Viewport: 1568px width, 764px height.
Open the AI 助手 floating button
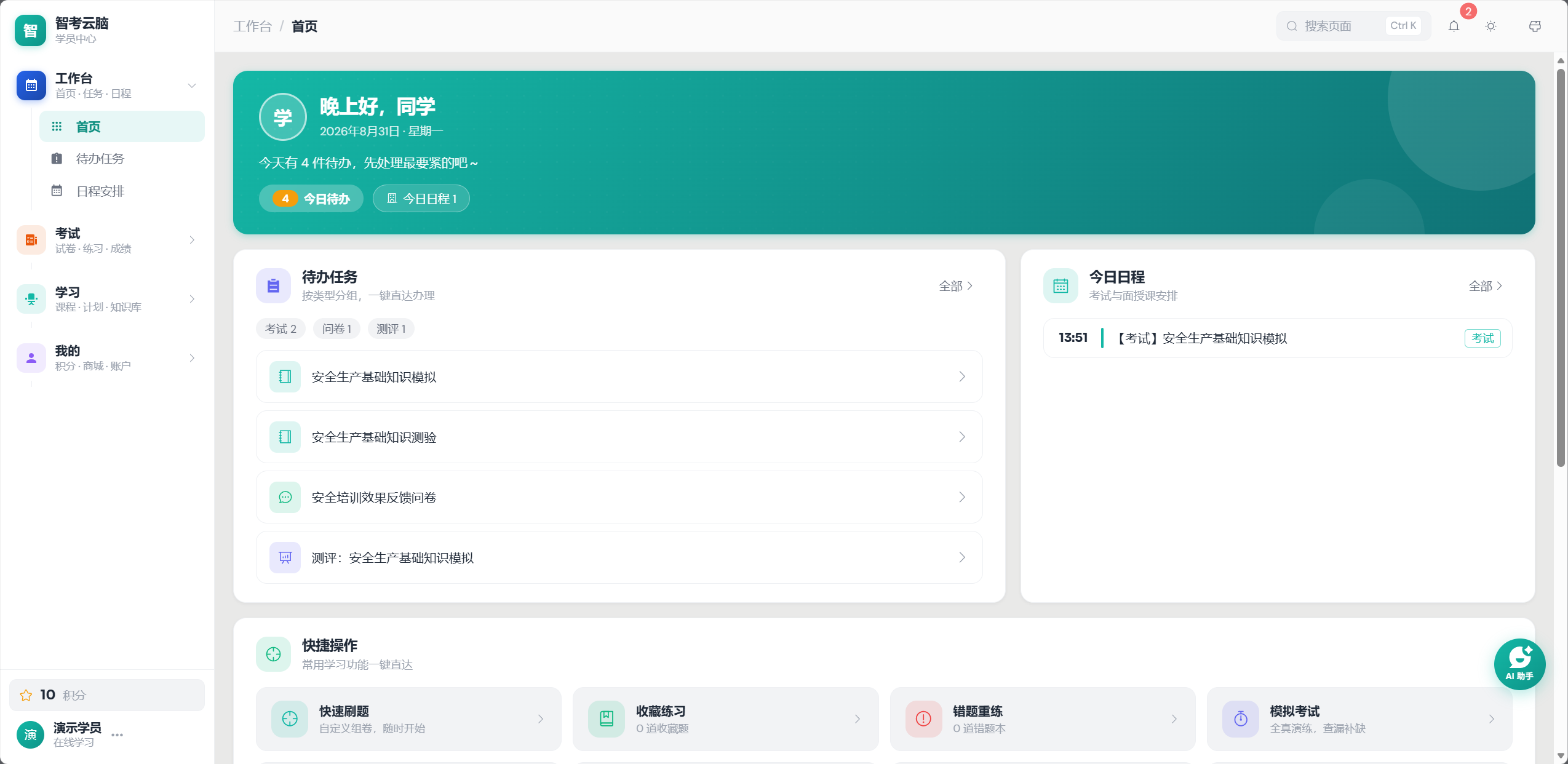[1519, 664]
